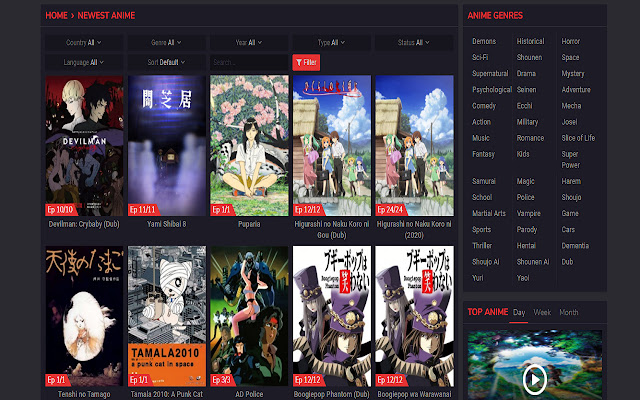Open the Language All dropdown
This screenshot has height=400, width=640.
(x=84, y=62)
